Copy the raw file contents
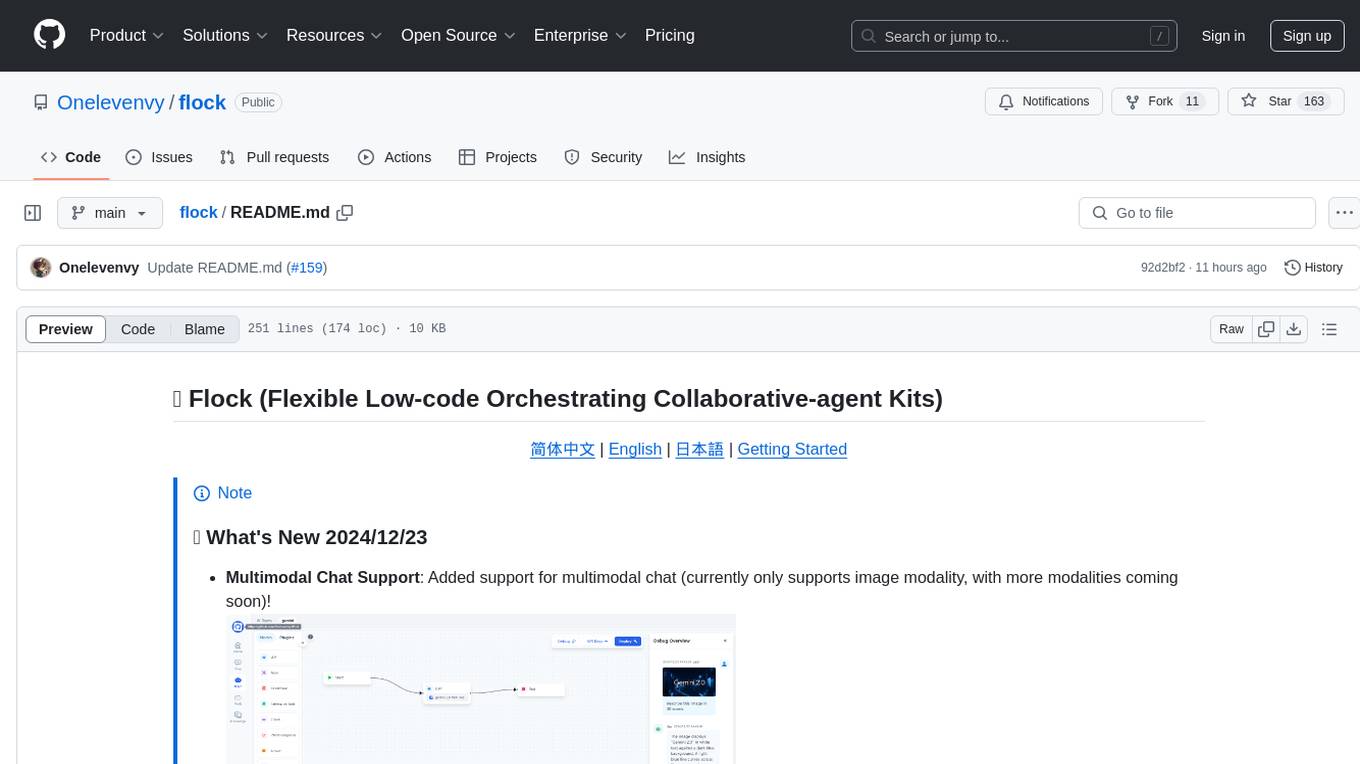The width and height of the screenshot is (1360, 764). (x=1266, y=329)
